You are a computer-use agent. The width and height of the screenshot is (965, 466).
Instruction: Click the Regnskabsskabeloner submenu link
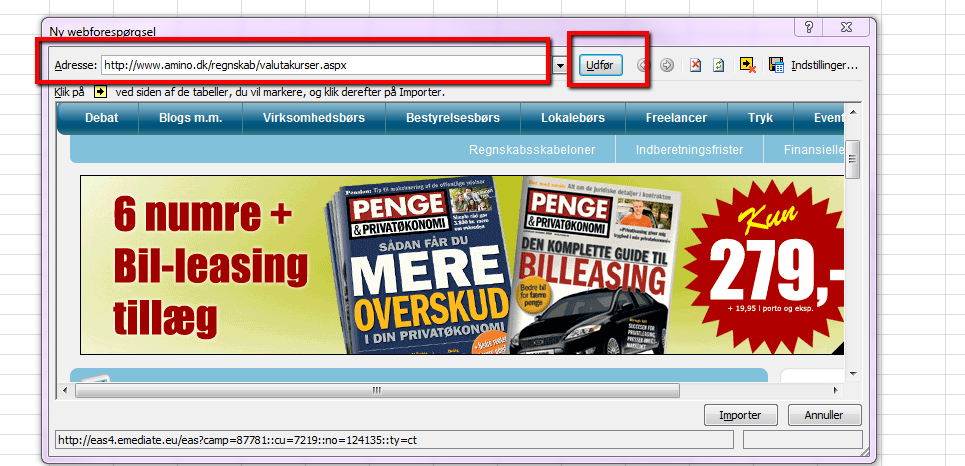(x=532, y=150)
